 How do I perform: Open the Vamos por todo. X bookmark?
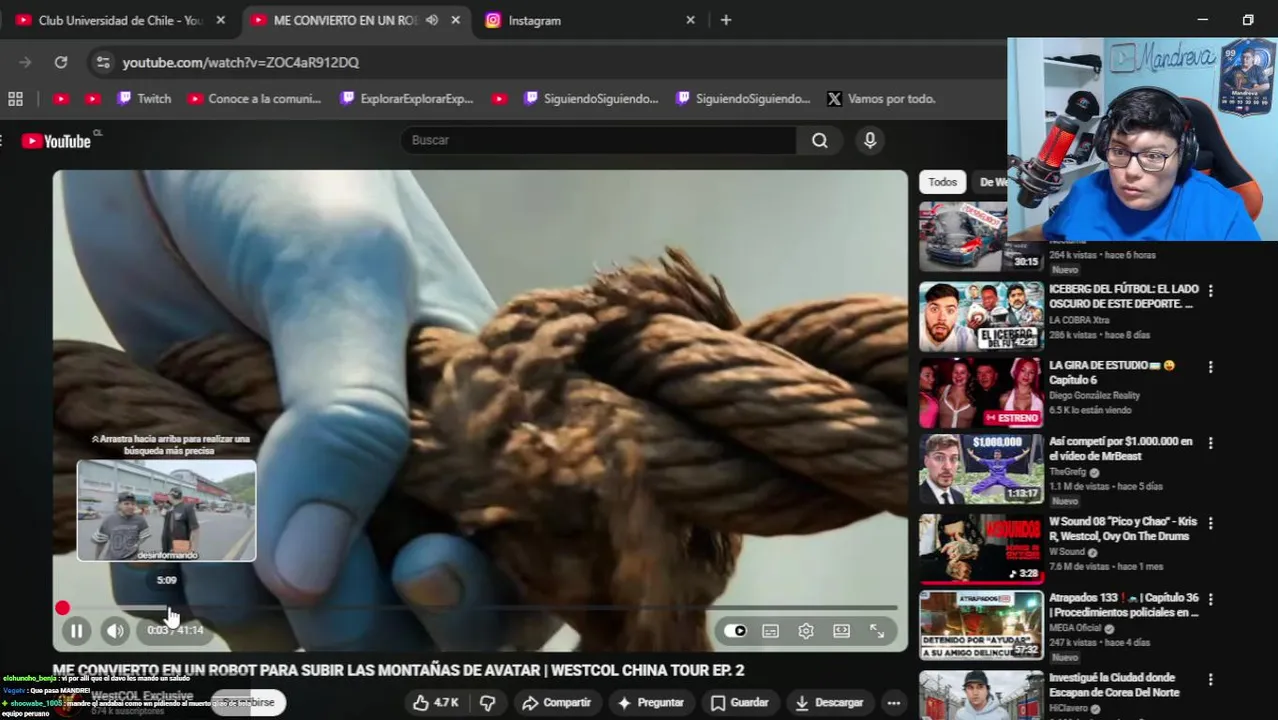click(x=881, y=99)
